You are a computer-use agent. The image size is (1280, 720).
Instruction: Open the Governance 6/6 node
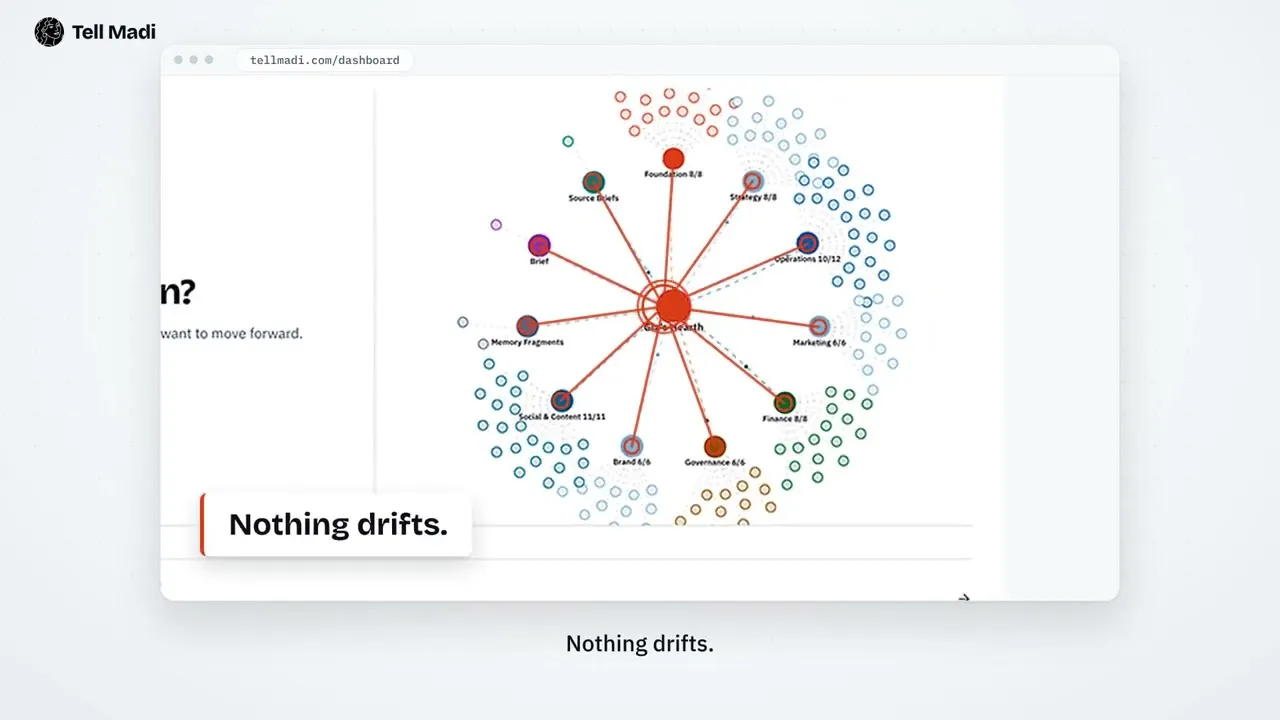click(714, 446)
